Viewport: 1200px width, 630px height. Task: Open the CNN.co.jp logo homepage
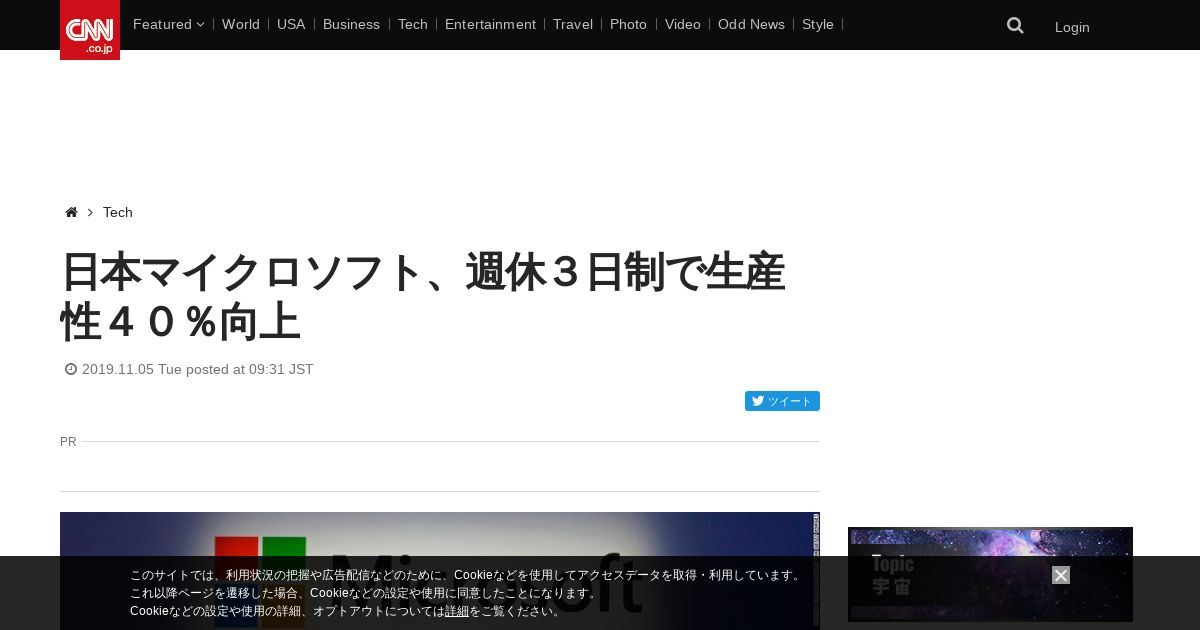click(x=90, y=30)
